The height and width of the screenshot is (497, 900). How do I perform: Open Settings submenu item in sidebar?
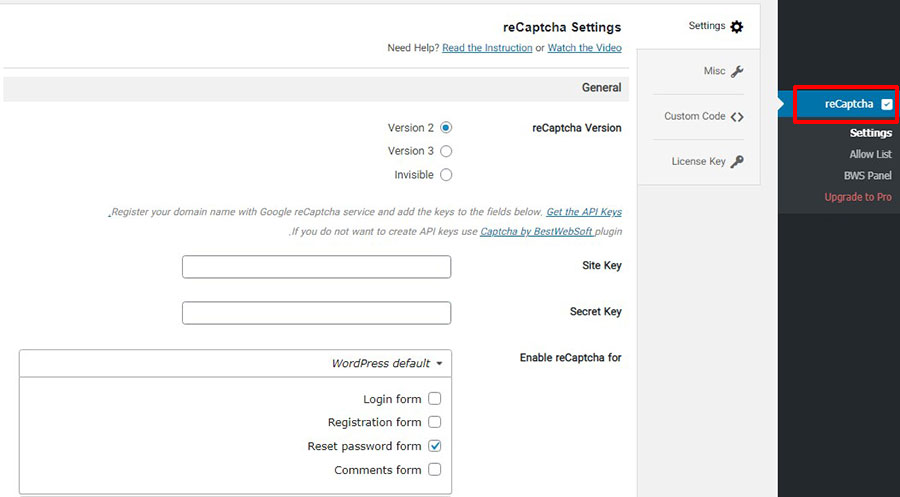[871, 133]
